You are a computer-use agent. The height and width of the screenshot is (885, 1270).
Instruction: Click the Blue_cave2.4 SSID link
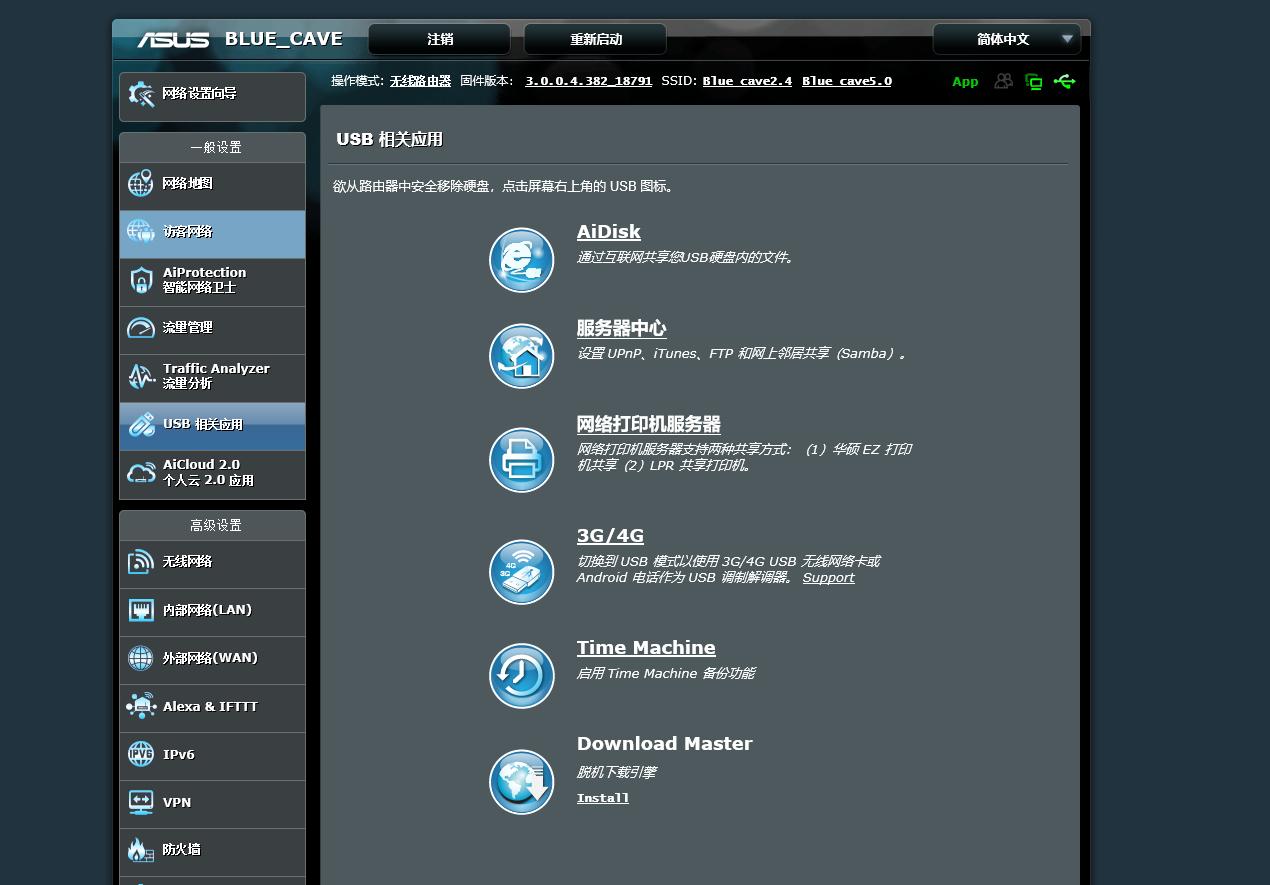[x=747, y=81]
